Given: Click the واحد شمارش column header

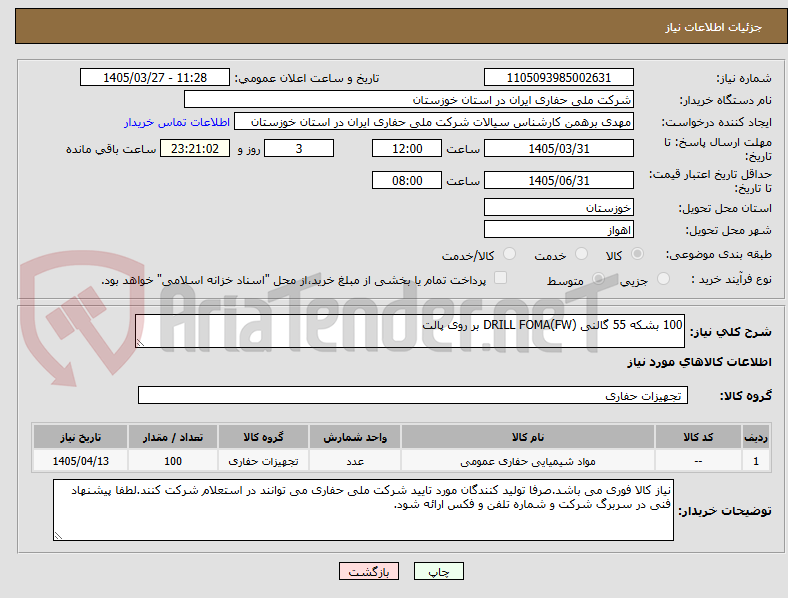Looking at the screenshot, I should tap(355, 437).
